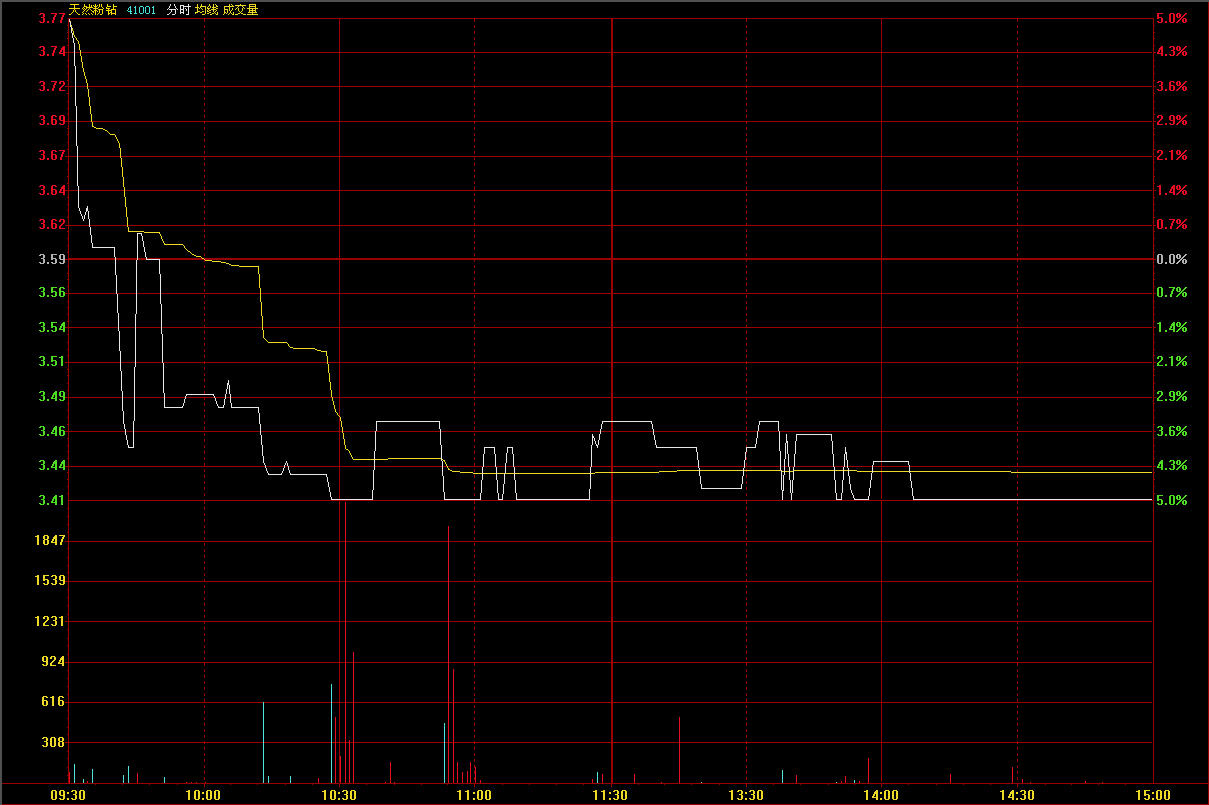Image resolution: width=1209 pixels, height=805 pixels.
Task: Click the 天然粉钻 stock name in title
Action: (x=93, y=10)
